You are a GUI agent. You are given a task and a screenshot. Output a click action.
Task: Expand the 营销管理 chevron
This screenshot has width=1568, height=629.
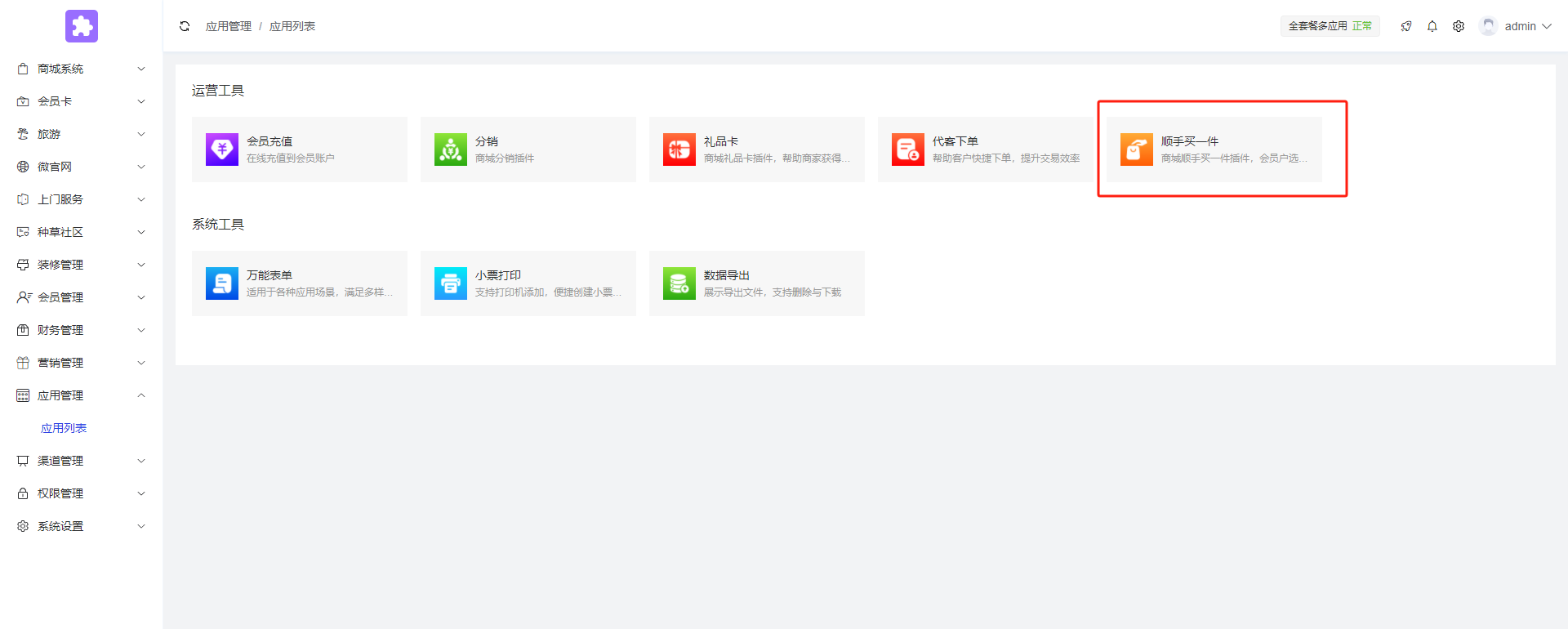pos(141,363)
